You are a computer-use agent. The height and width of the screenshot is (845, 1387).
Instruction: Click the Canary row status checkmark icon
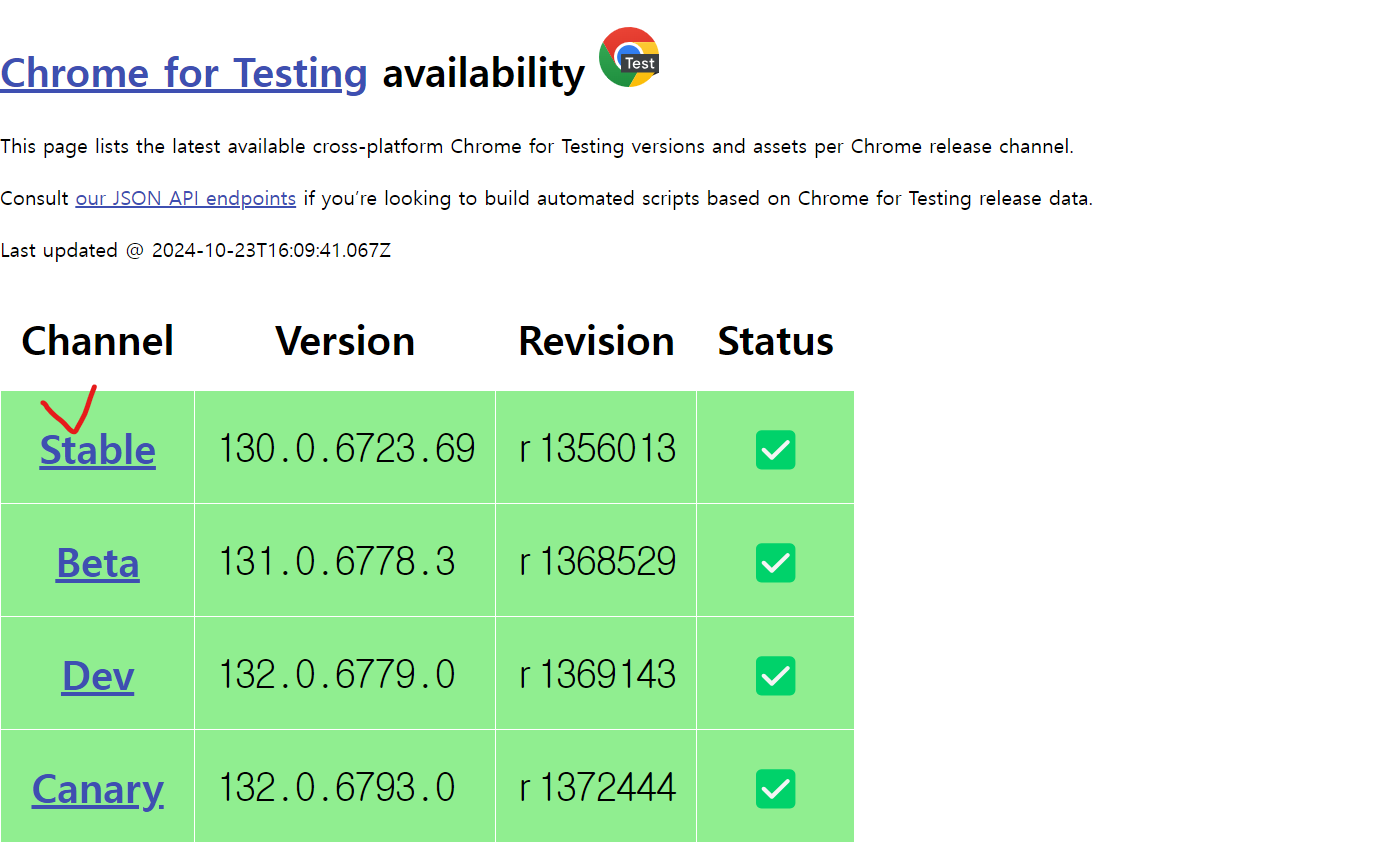pyautogui.click(x=776, y=789)
